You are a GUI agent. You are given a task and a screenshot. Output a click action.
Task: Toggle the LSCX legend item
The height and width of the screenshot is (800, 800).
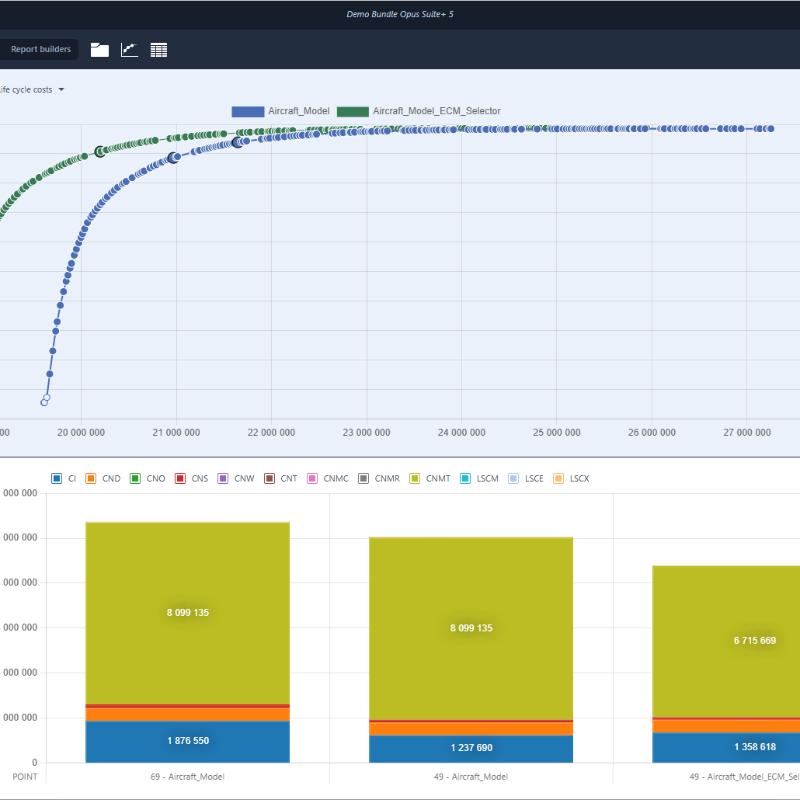point(571,479)
